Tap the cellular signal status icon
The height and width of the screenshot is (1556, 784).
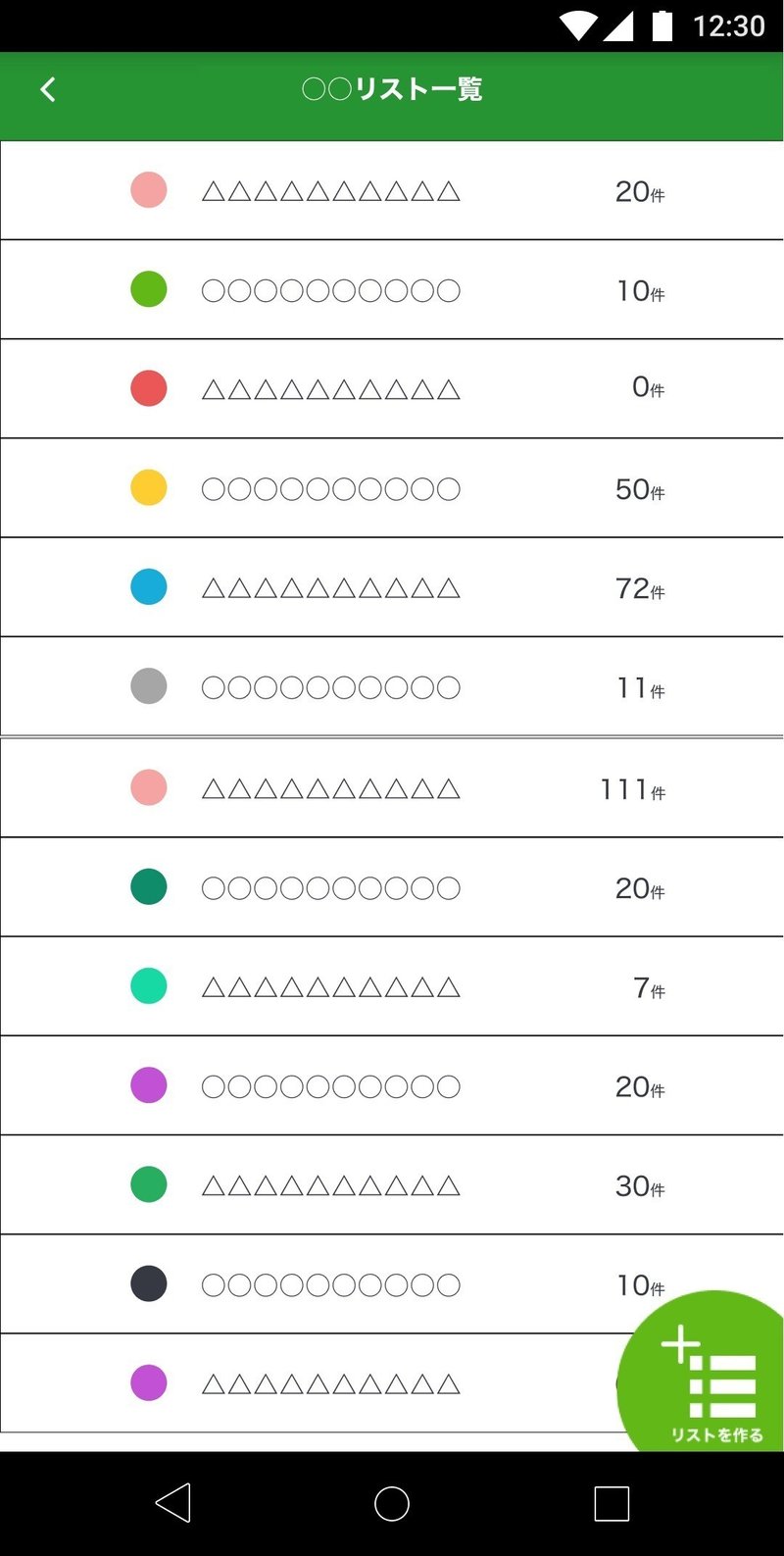click(x=618, y=25)
